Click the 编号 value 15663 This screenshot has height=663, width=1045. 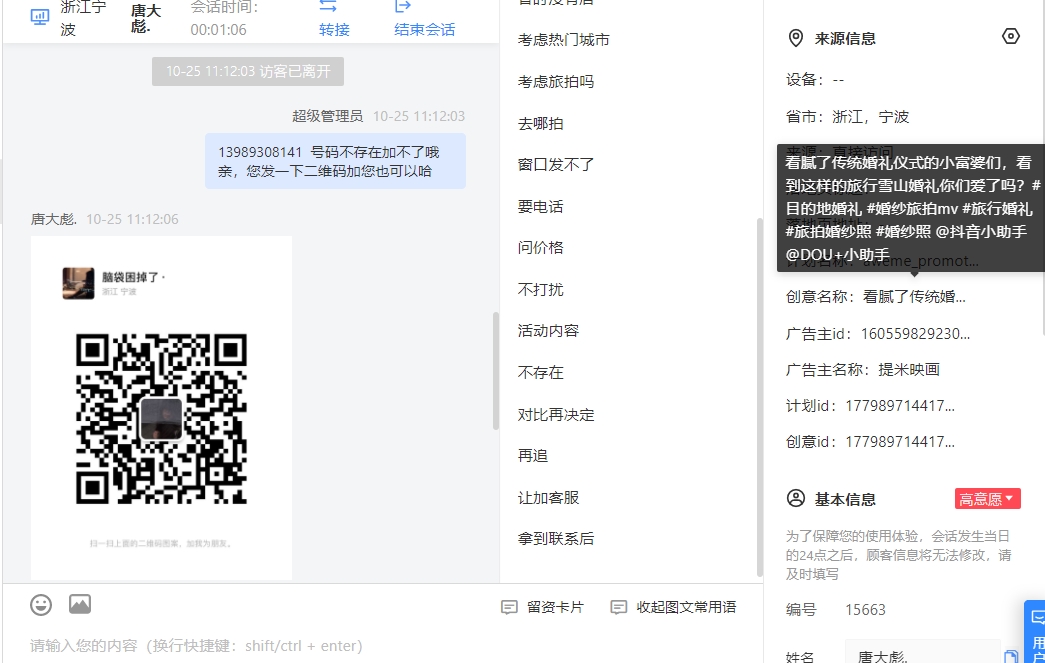(865, 610)
